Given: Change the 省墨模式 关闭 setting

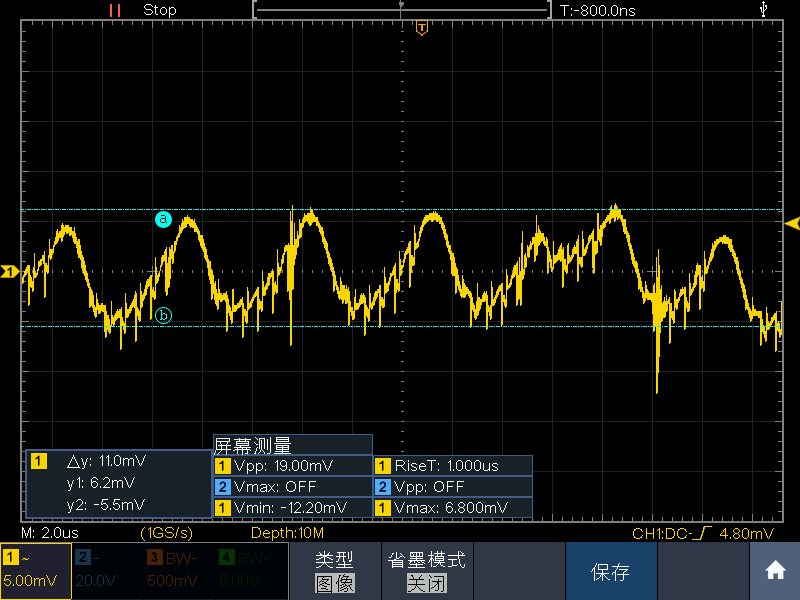Looking at the screenshot, I should click(427, 571).
